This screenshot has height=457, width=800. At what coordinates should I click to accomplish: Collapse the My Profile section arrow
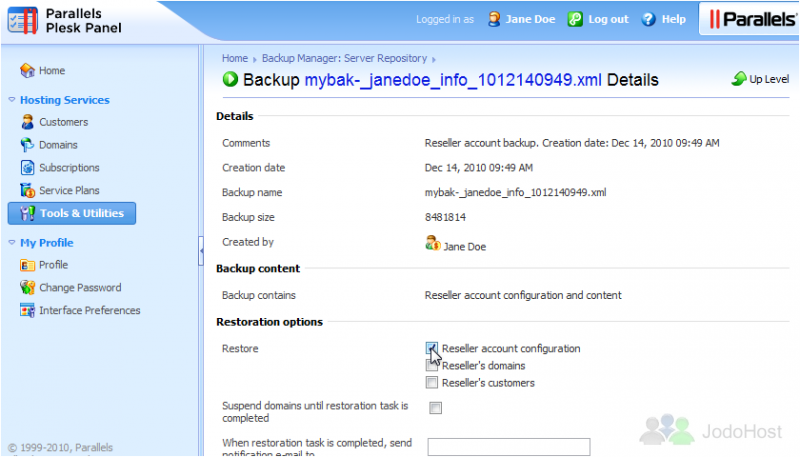pos(12,243)
